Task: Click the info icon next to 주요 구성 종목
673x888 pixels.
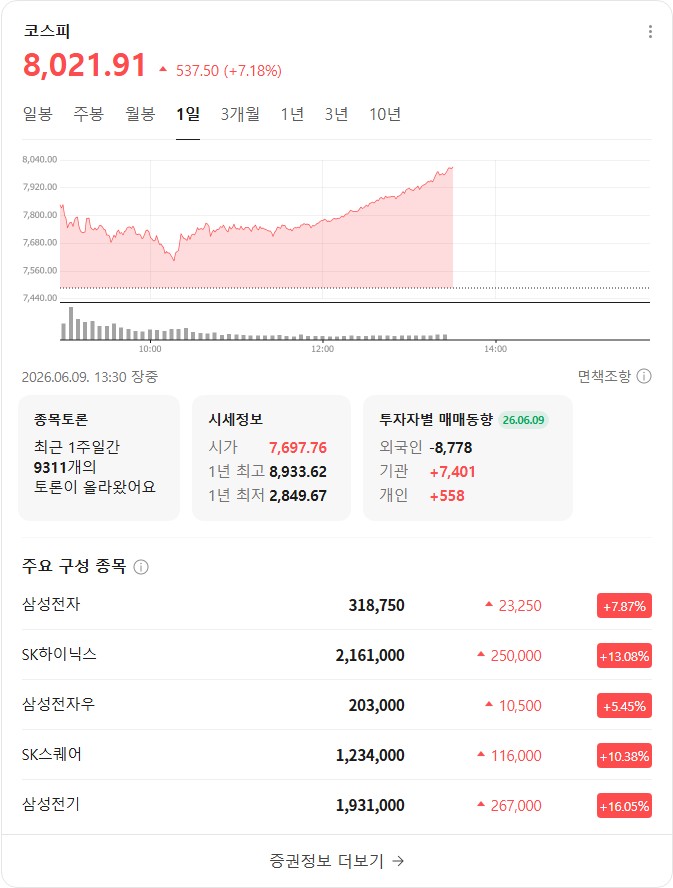Action: [x=140, y=566]
